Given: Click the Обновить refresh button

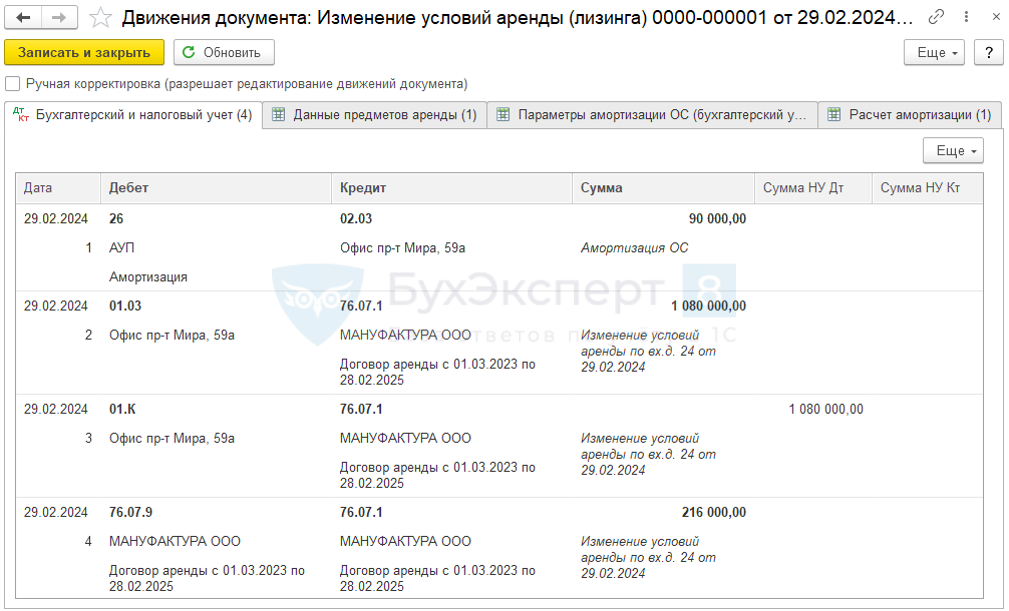Looking at the screenshot, I should (223, 53).
